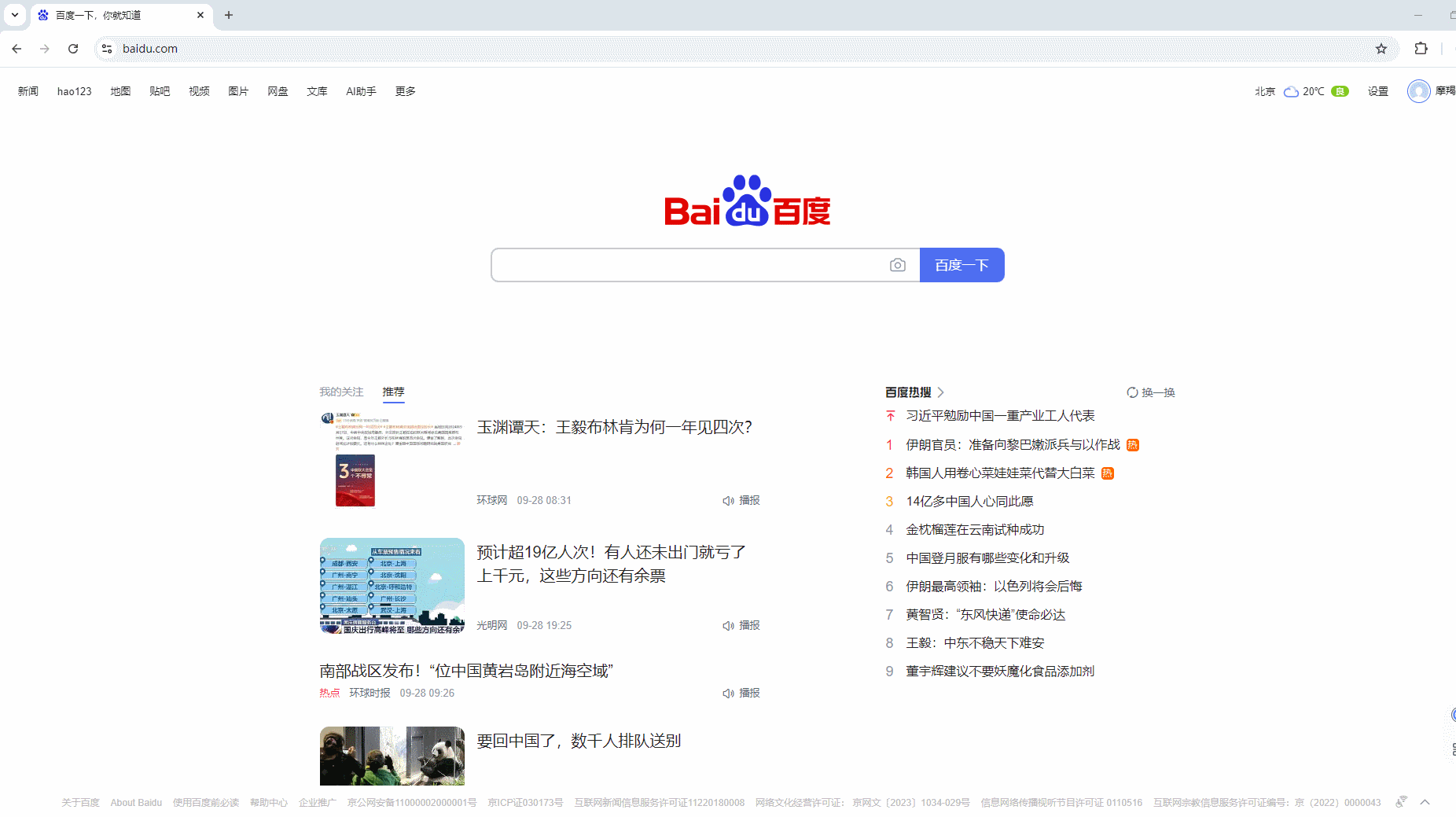Open the 设置 settings menu
This screenshot has height=817, width=1456.
[x=1378, y=91]
